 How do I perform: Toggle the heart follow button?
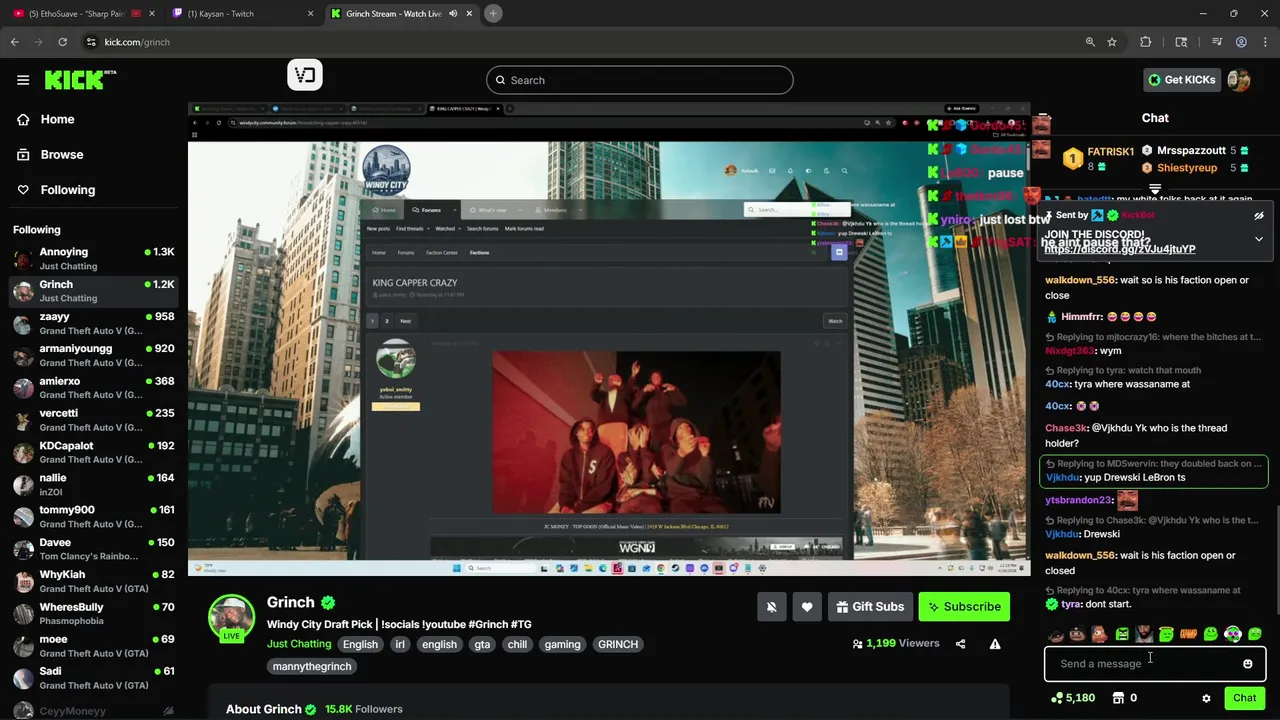click(x=807, y=606)
